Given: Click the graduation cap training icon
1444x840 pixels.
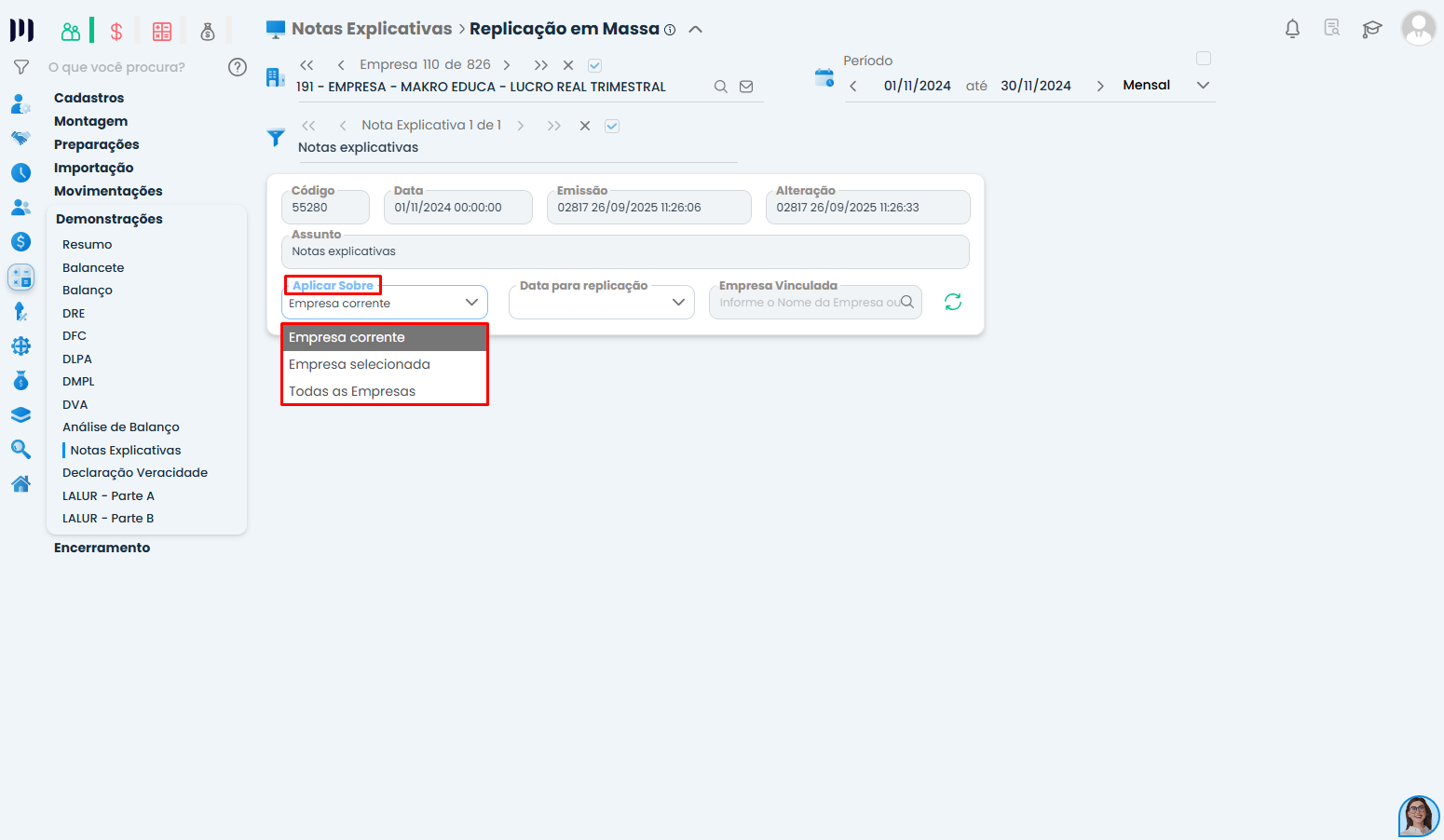Looking at the screenshot, I should [1371, 29].
